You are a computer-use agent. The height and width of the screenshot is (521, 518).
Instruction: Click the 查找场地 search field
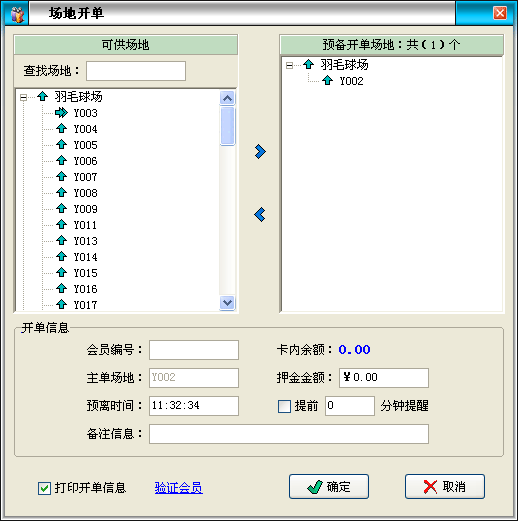[x=136, y=71]
